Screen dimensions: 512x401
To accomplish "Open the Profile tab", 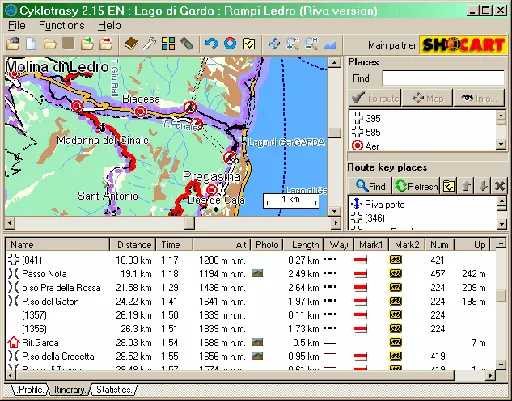I will 30,389.
